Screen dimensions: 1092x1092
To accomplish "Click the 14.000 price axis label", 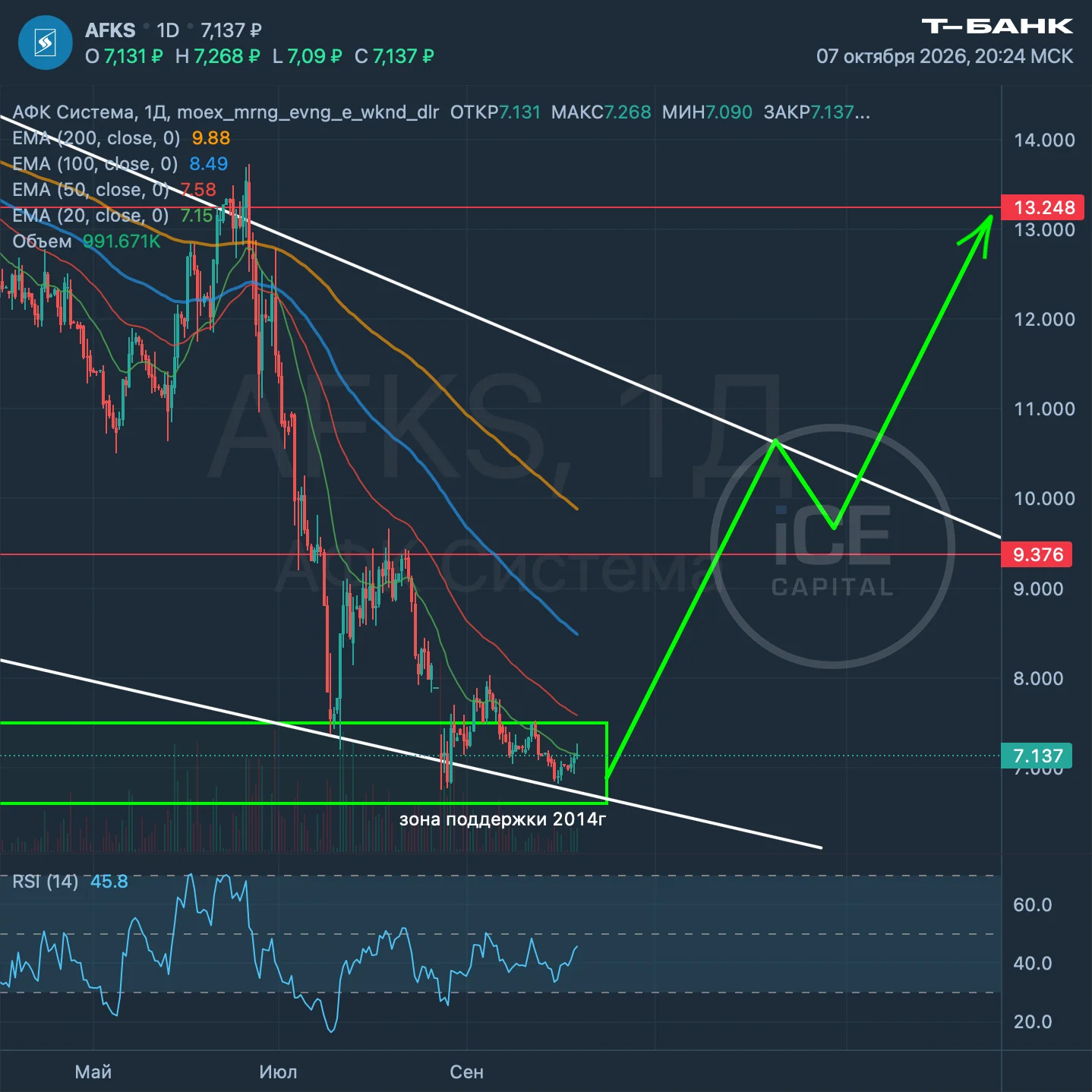I will pos(1044,140).
